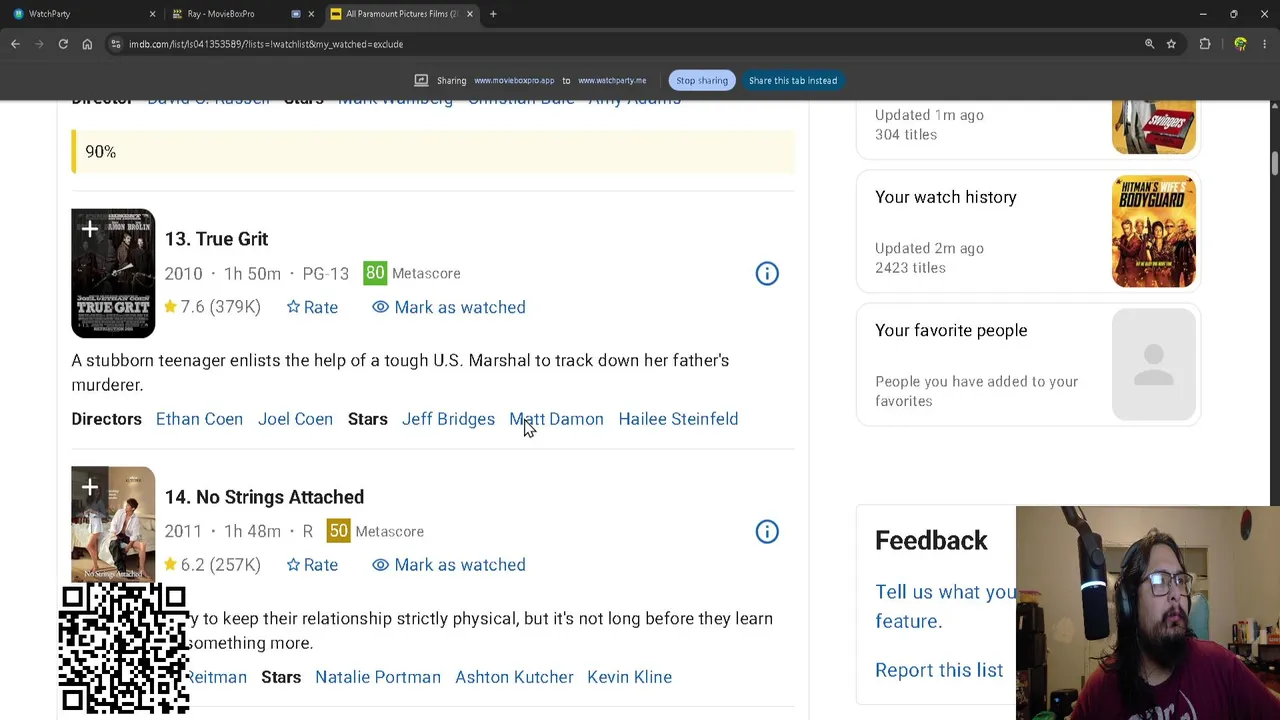Add No Strings Attached to watchlist plus icon
The width and height of the screenshot is (1280, 720).
tap(89, 488)
